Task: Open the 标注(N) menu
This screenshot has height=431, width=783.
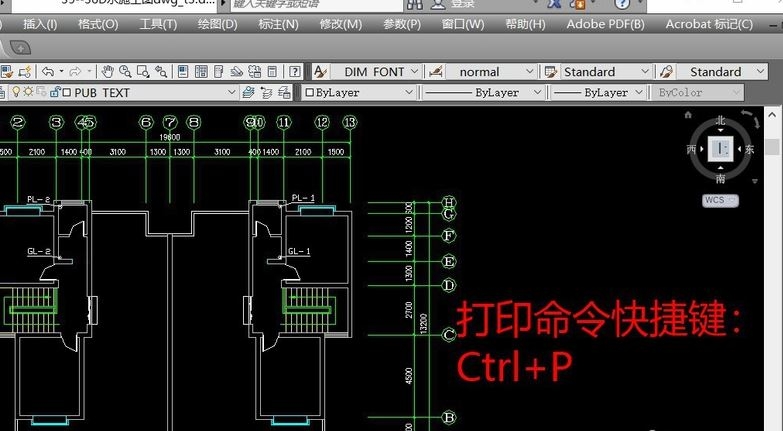Action: pos(278,24)
